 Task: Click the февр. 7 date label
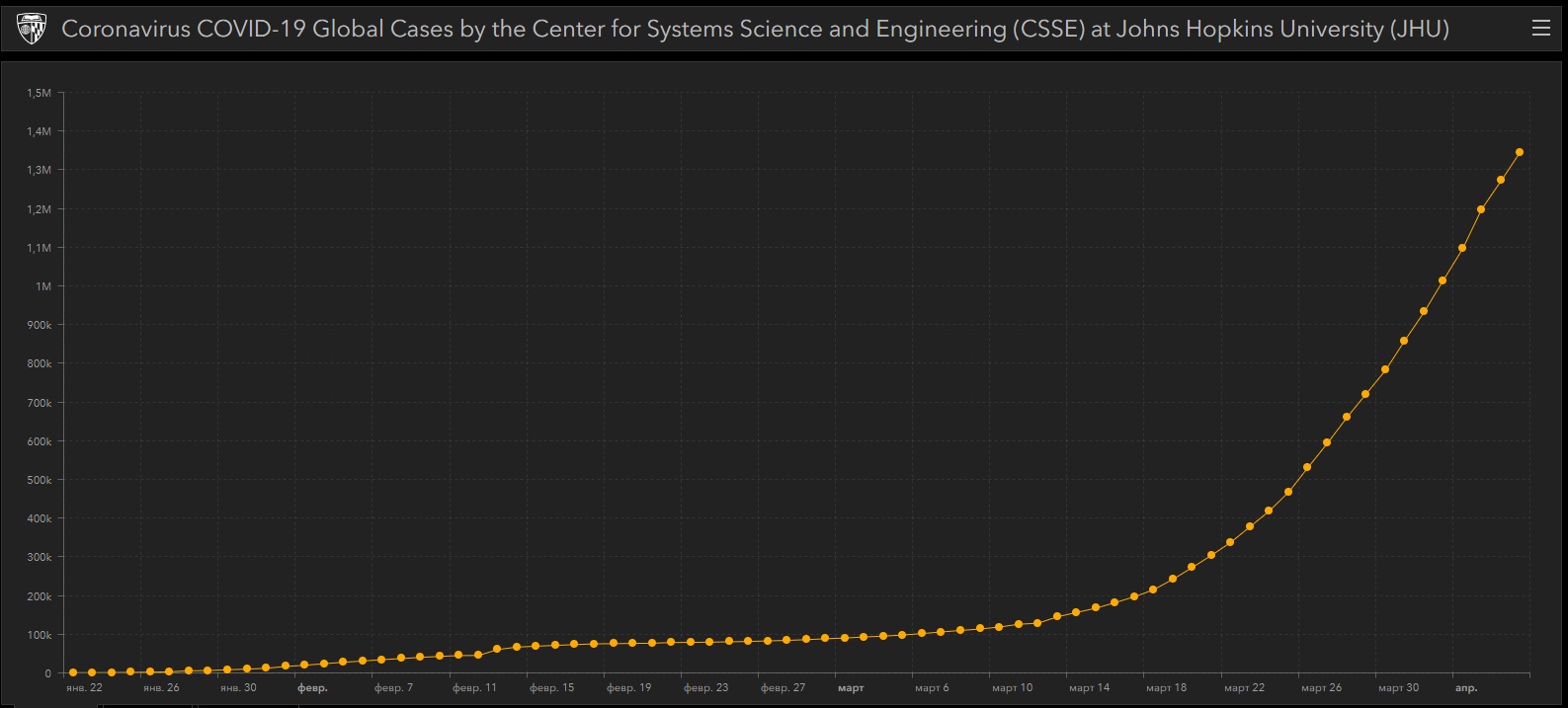tap(394, 687)
